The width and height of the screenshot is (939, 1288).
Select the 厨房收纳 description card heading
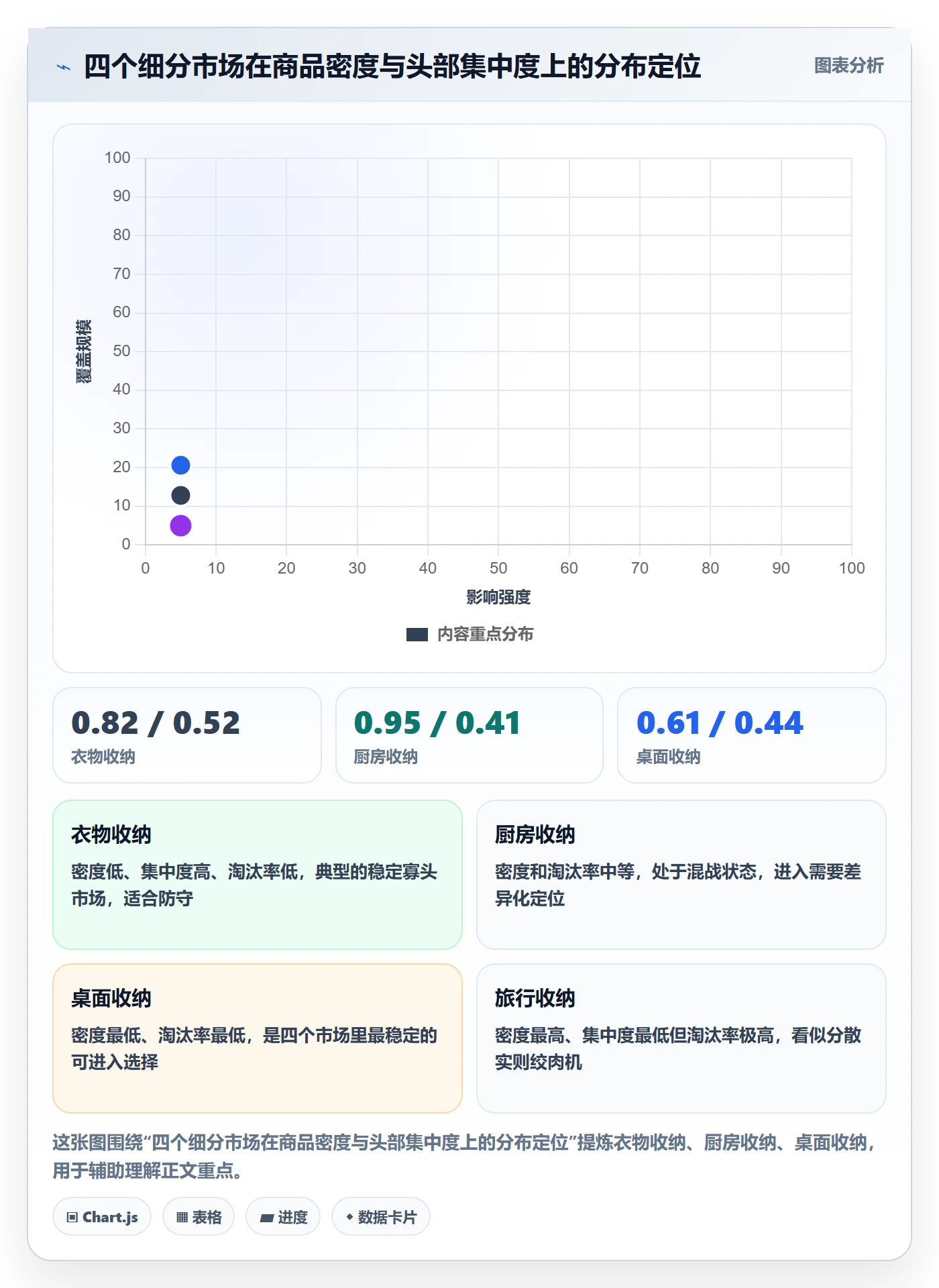[x=535, y=835]
